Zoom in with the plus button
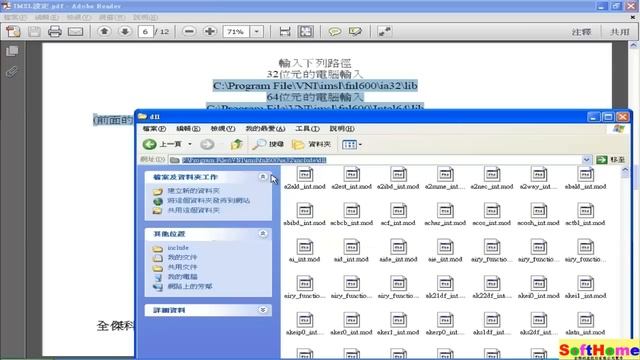The height and width of the screenshot is (360, 640). 210,31
